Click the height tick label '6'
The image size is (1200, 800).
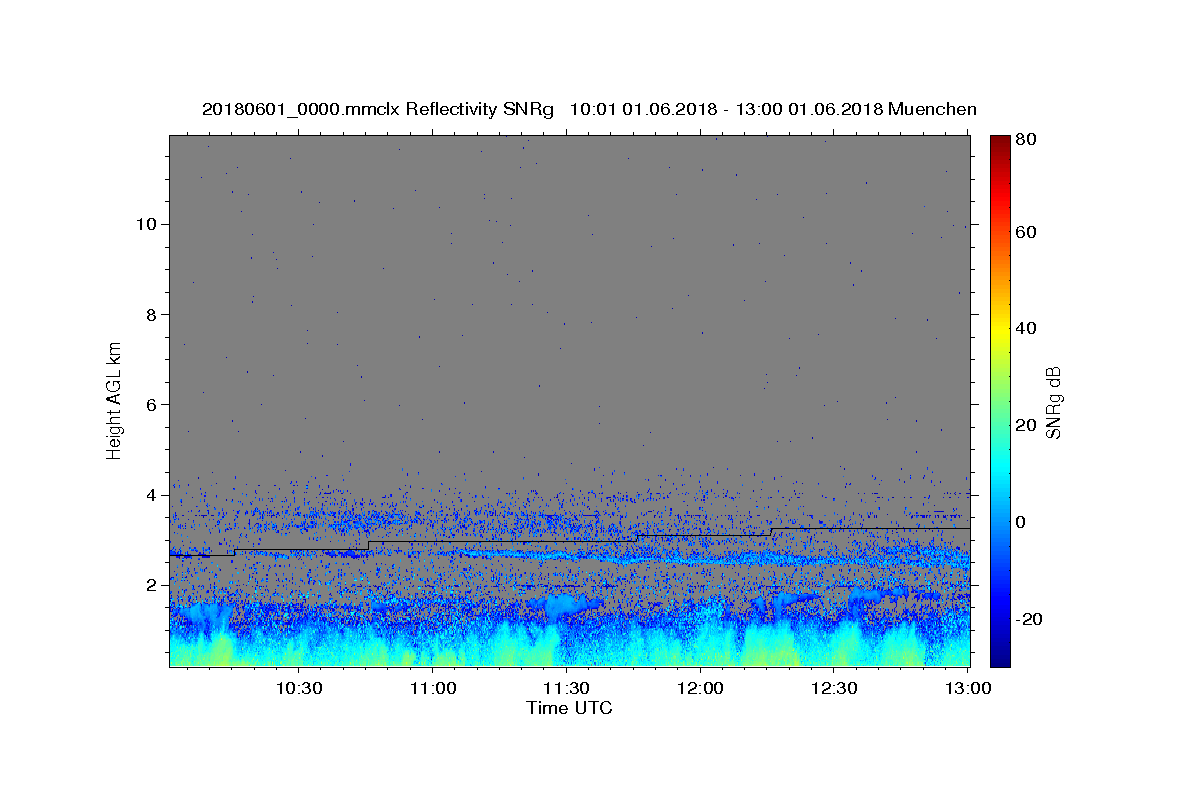point(153,405)
